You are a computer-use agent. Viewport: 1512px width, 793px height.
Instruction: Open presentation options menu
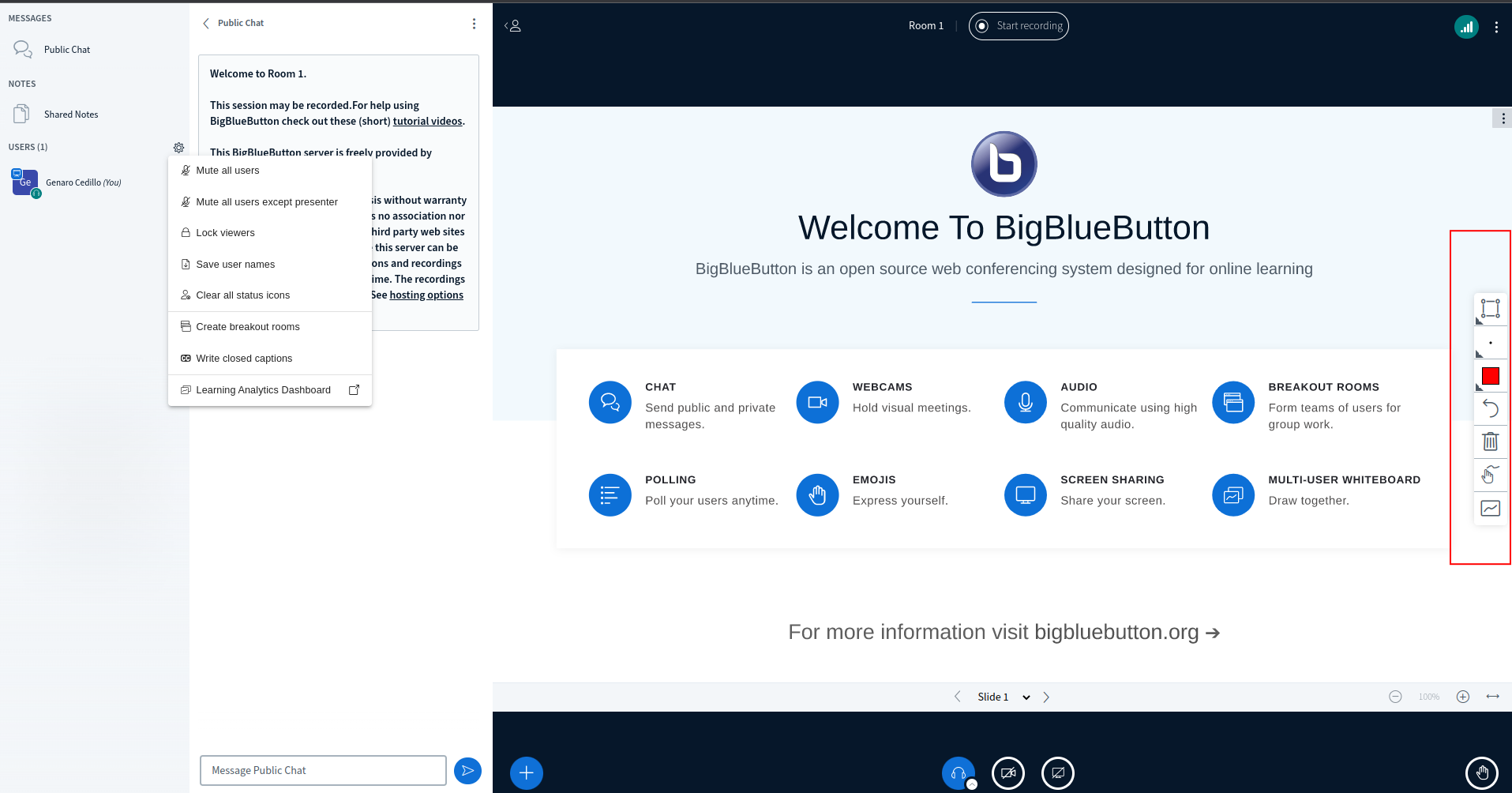1503,118
